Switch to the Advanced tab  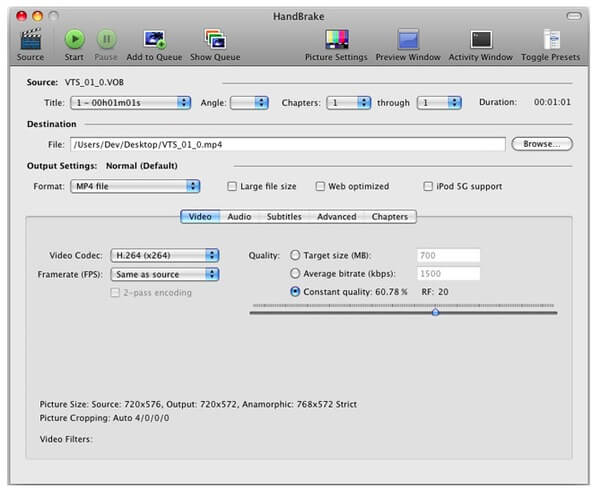[x=337, y=217]
